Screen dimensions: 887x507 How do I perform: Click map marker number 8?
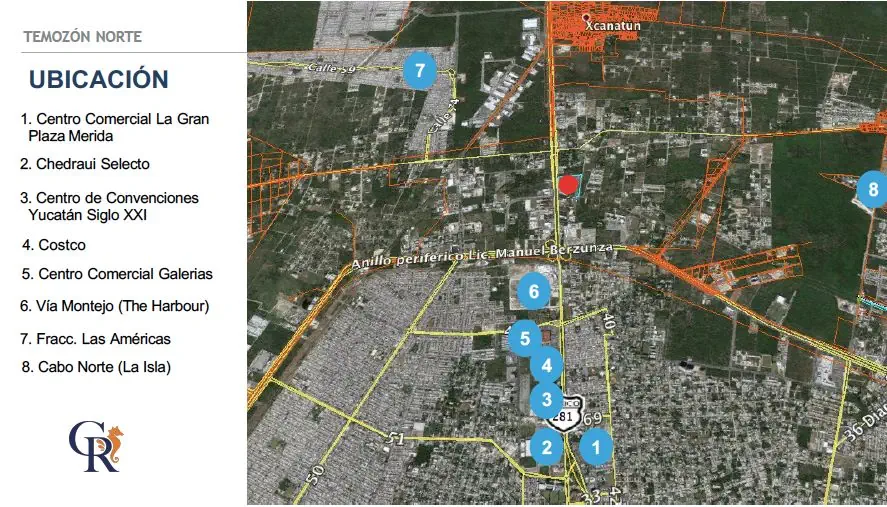point(872,190)
